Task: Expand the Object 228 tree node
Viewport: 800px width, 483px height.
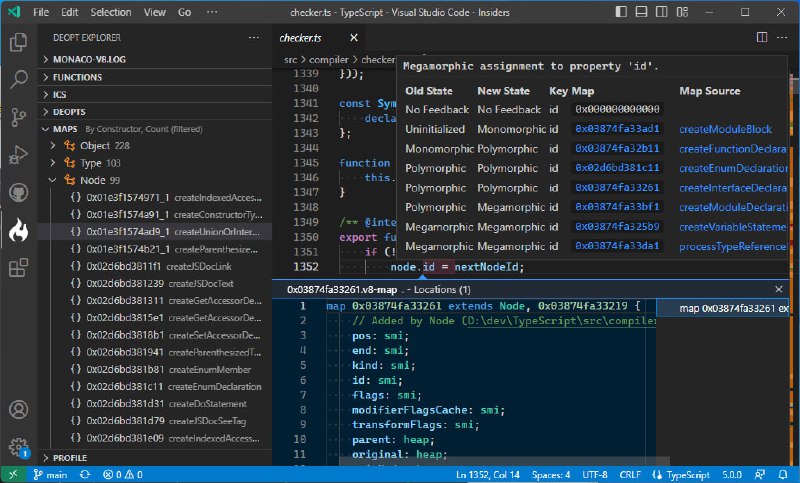Action: click(x=155, y=146)
